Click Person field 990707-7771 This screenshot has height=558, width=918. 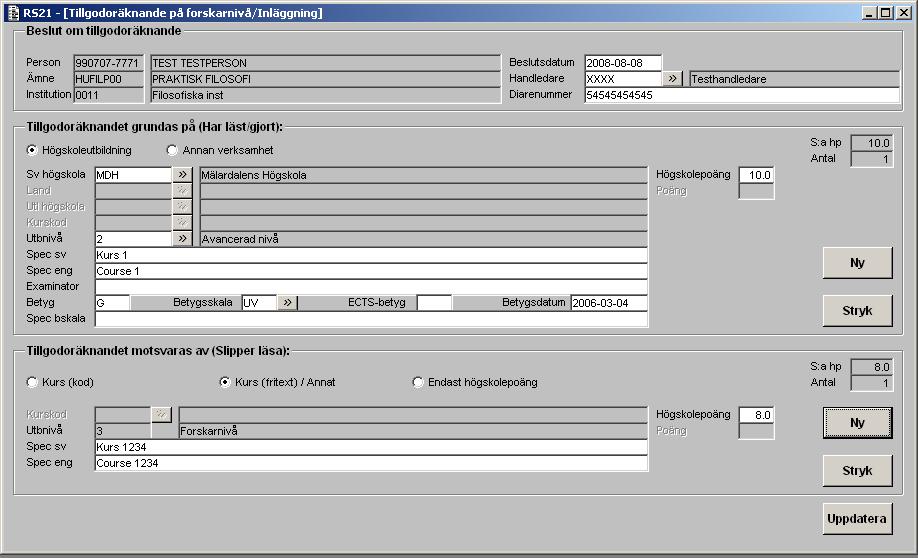point(109,63)
